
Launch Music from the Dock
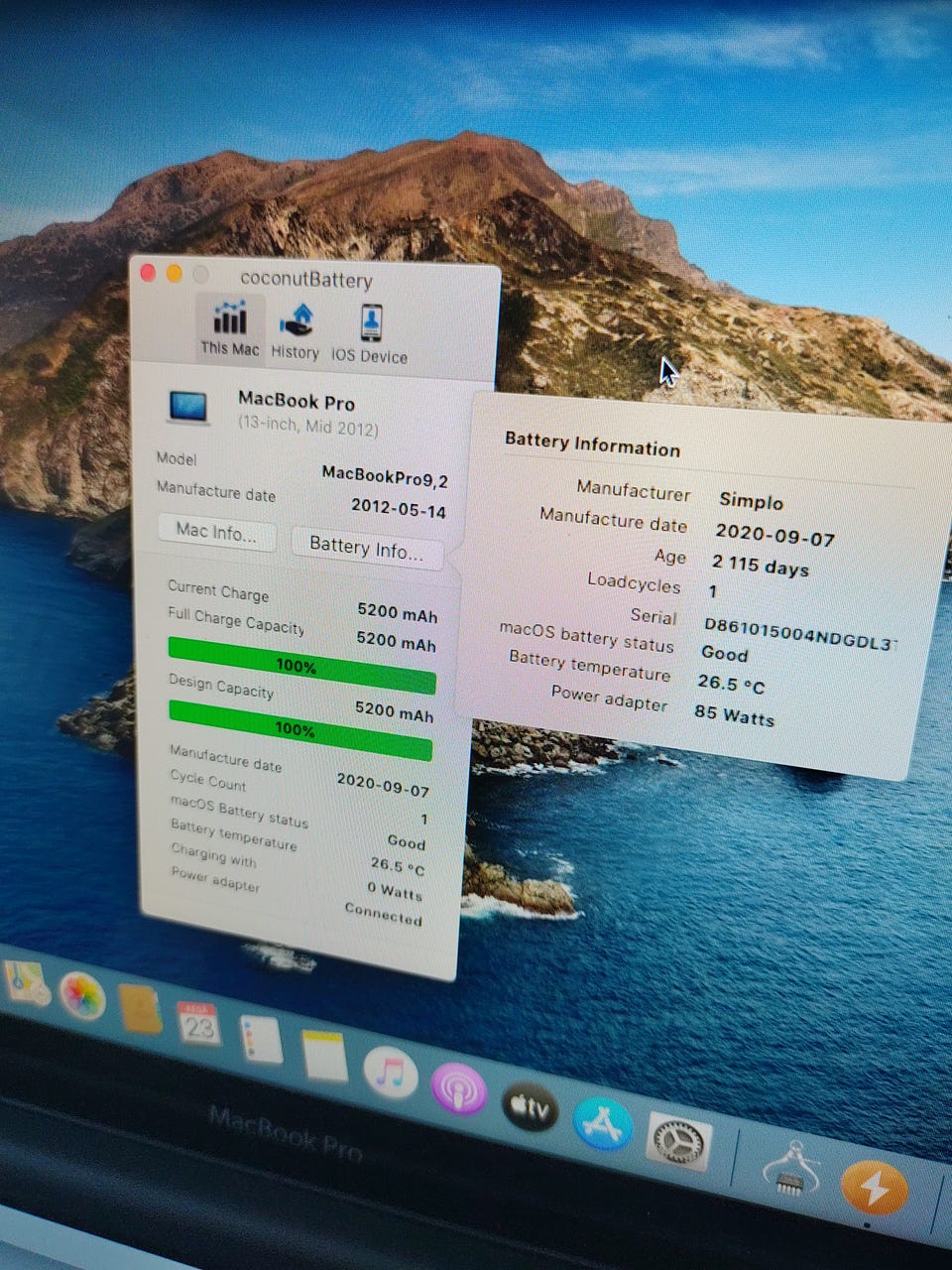click(x=390, y=1073)
